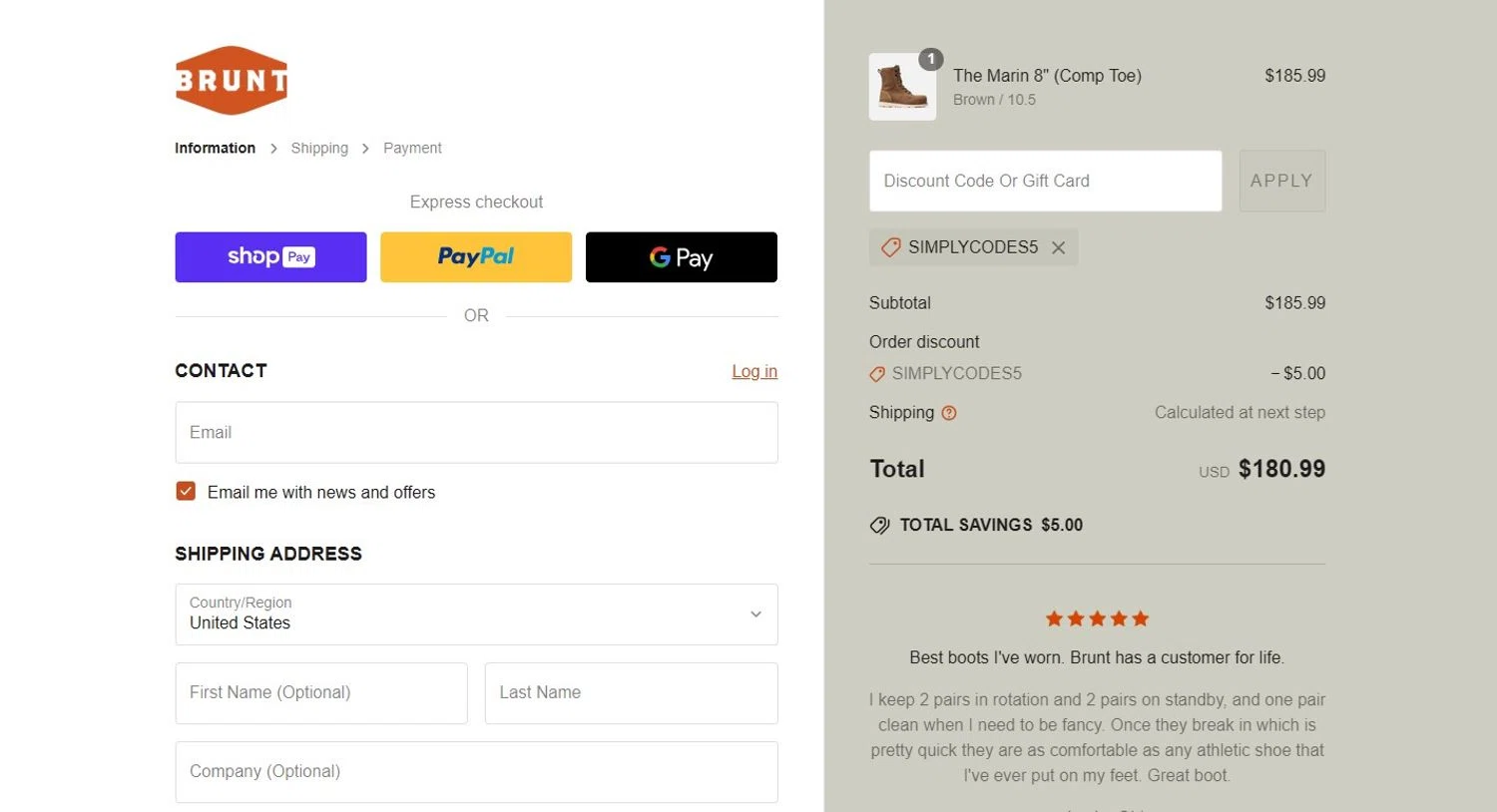Focus the Last Name field
Image resolution: width=1497 pixels, height=812 pixels.
pos(631,693)
